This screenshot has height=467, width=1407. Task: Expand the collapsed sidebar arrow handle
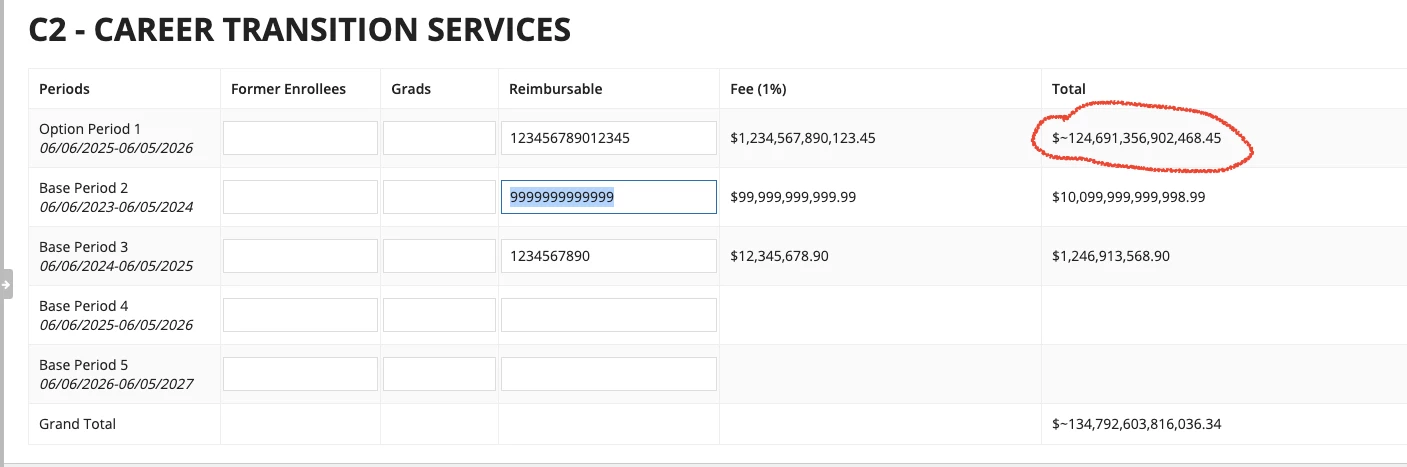point(6,284)
